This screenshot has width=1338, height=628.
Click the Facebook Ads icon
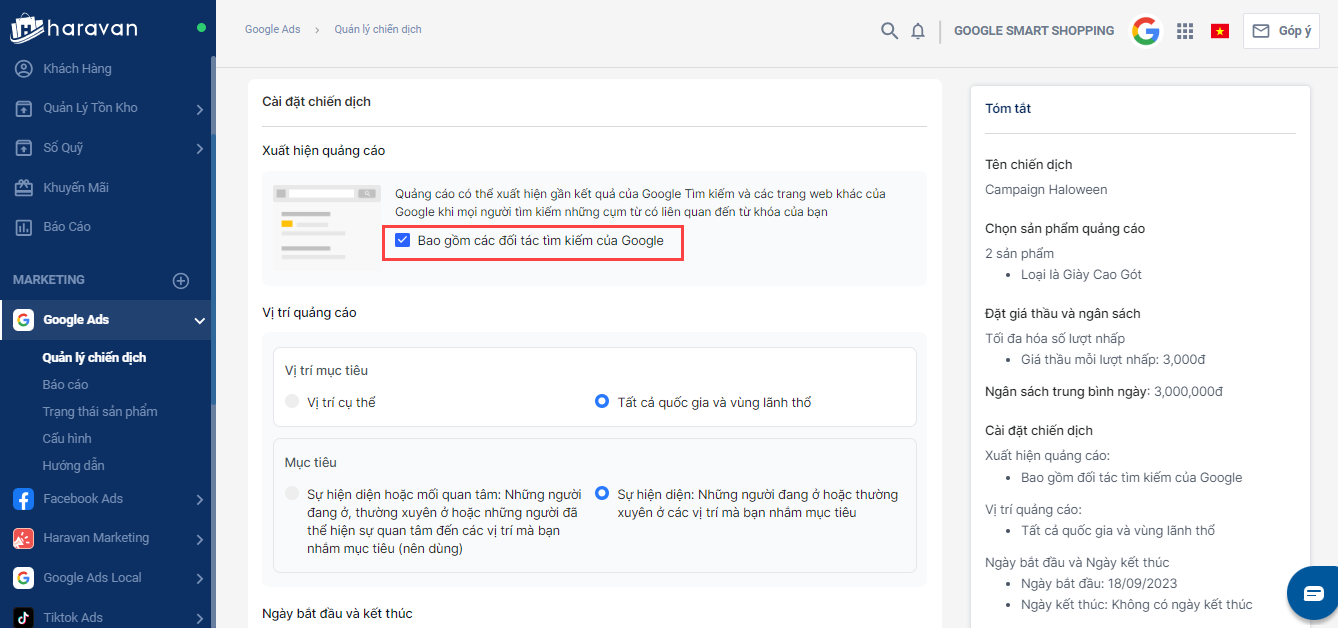click(x=23, y=499)
